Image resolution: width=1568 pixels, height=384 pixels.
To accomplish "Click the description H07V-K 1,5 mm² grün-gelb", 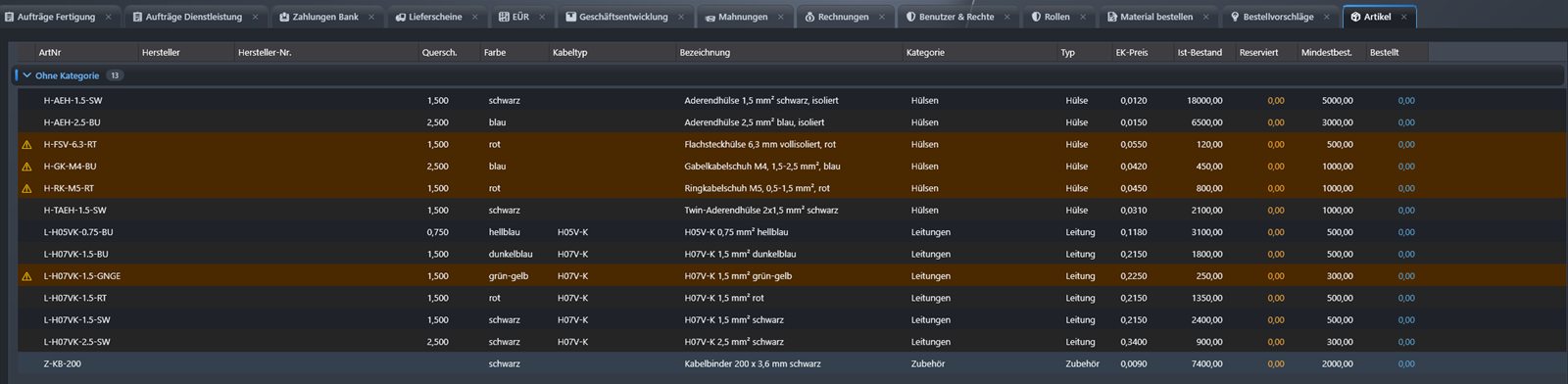I will coord(738,276).
